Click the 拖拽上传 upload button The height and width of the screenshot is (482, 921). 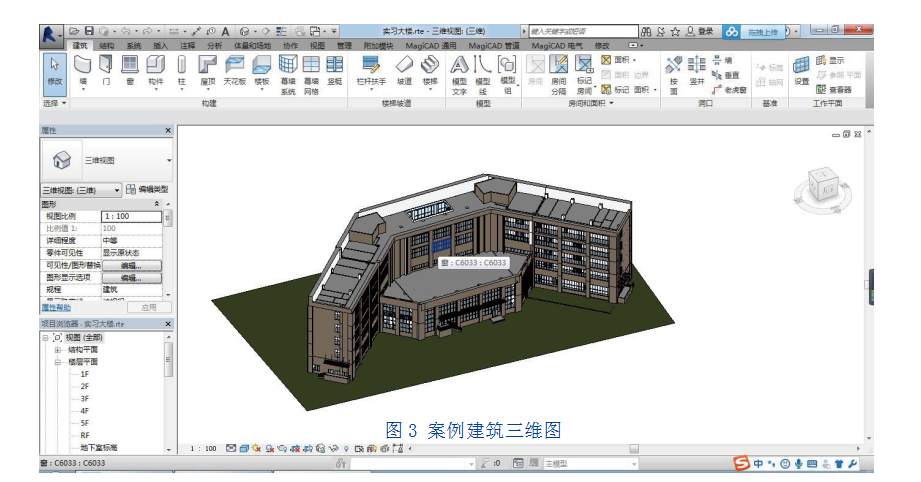tap(763, 32)
